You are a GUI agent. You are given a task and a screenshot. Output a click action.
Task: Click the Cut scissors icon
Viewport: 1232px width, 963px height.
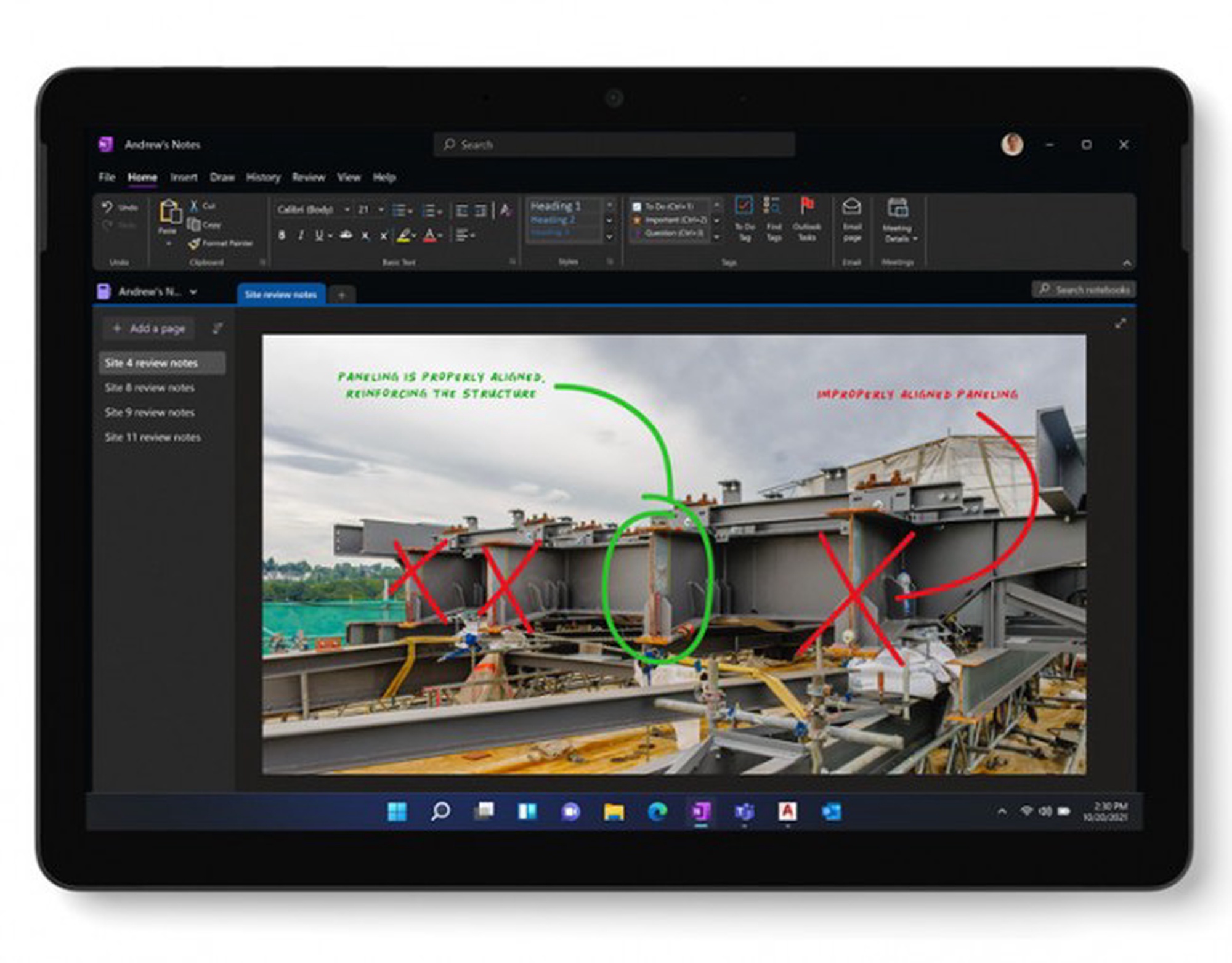pyautogui.click(x=194, y=206)
